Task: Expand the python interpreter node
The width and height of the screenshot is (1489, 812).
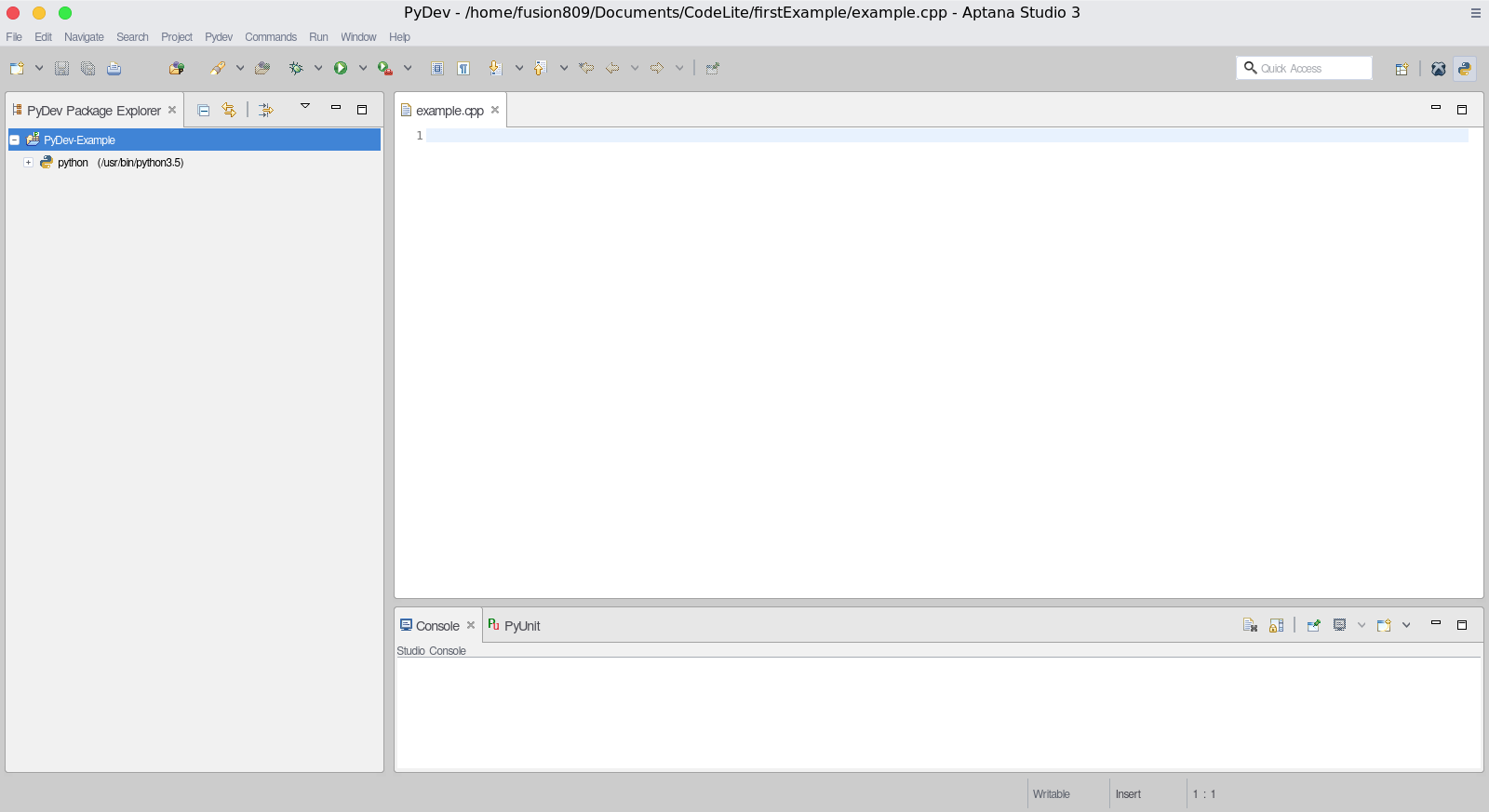Action: pos(28,162)
